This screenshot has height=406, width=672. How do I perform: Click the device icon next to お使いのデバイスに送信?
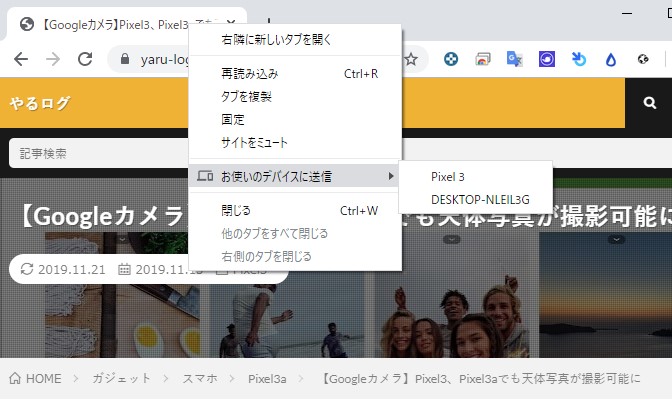click(x=205, y=176)
